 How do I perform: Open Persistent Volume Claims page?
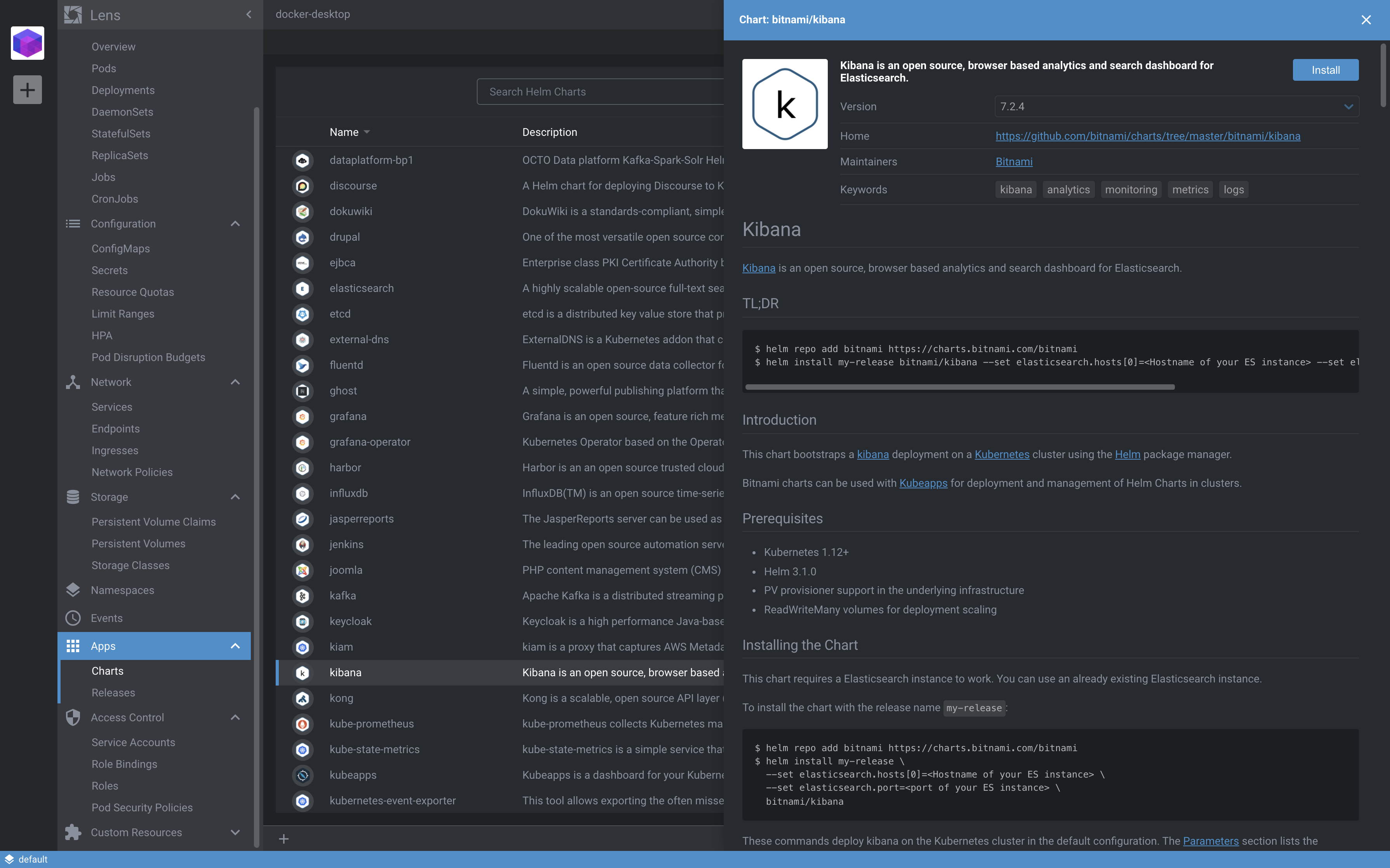coord(153,522)
